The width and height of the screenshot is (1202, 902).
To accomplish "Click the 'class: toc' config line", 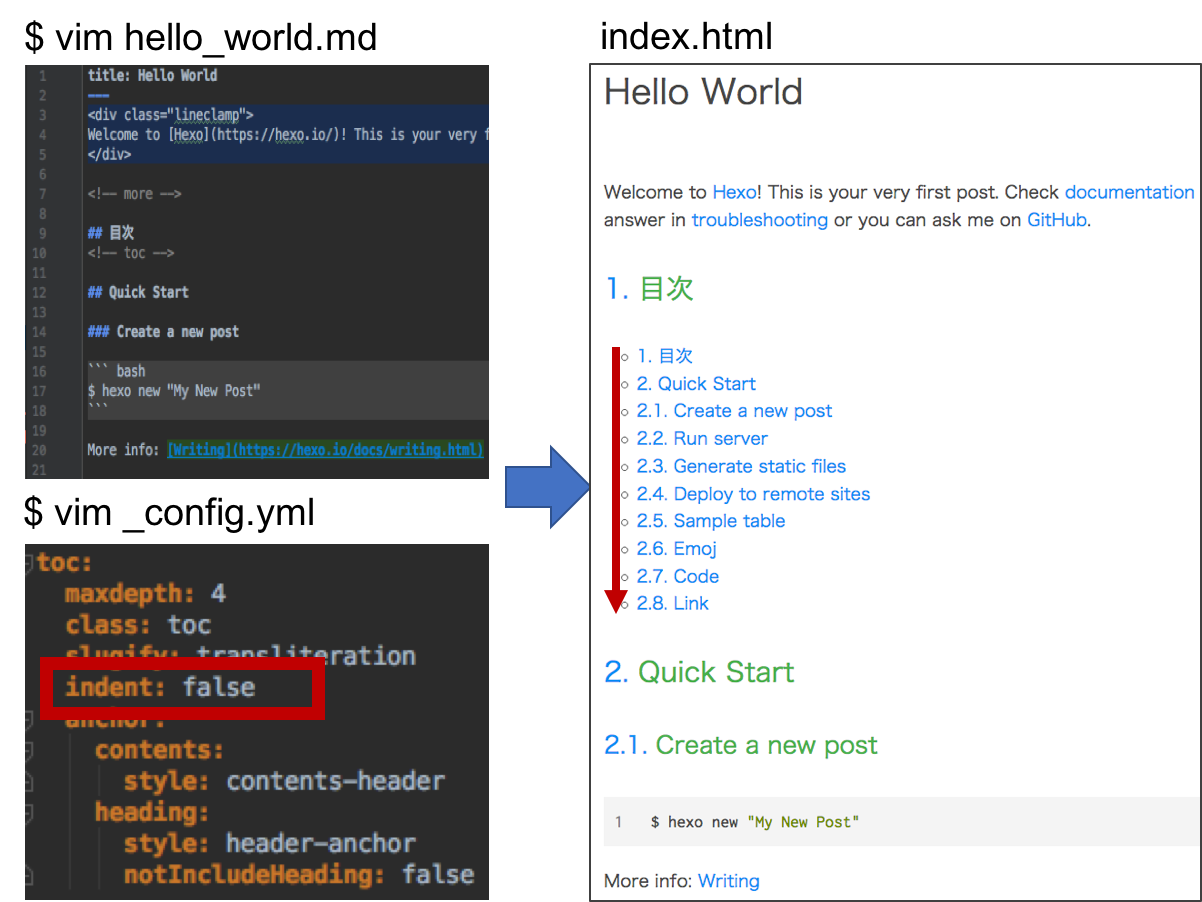I will [x=139, y=625].
